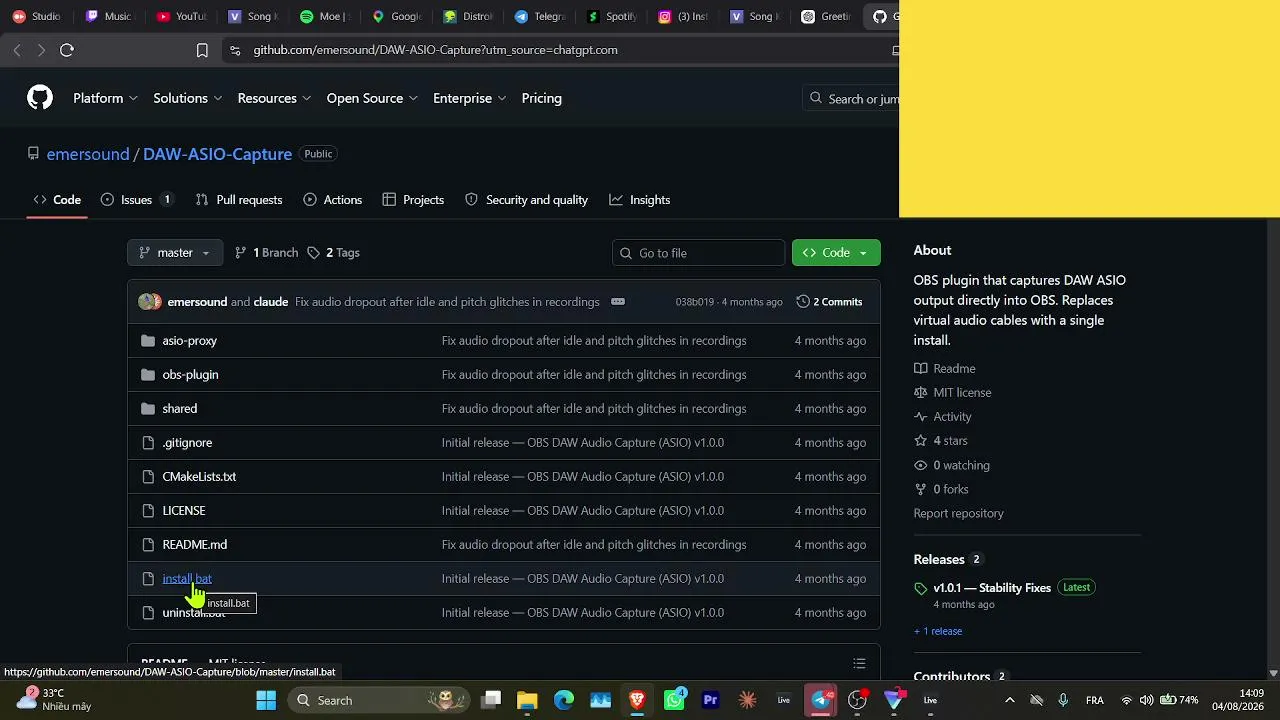Switch to the Issues tab
This screenshot has width=1280, height=720.
[136, 200]
